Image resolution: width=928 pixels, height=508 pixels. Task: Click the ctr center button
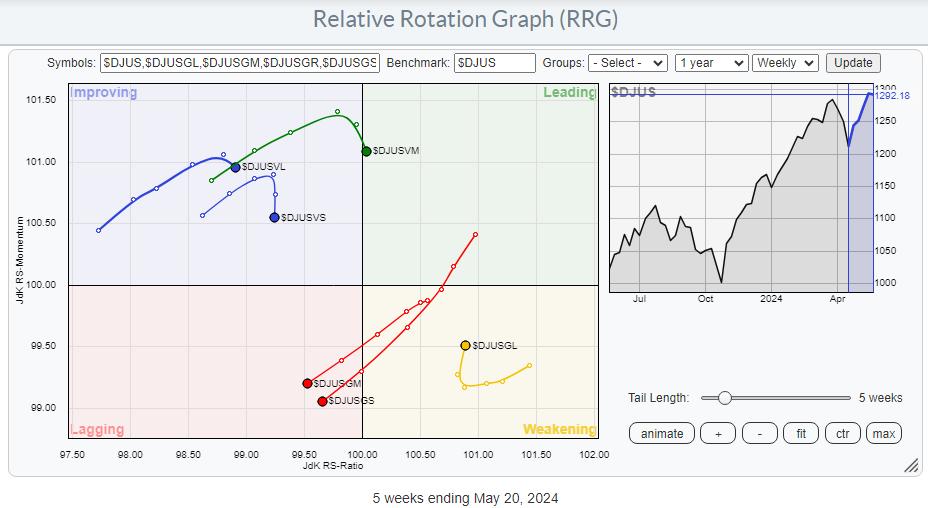[842, 433]
